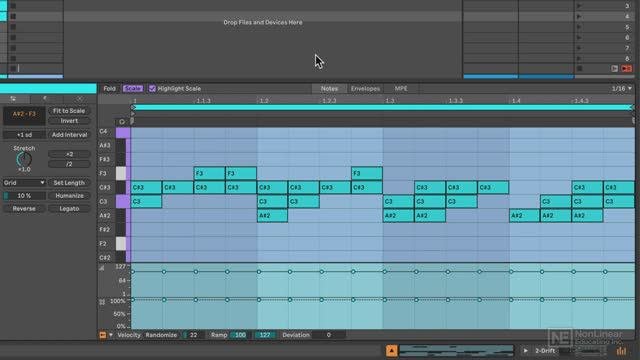Click the Ramp start value 100
Viewport: 640px width, 360px height.
coord(240,335)
